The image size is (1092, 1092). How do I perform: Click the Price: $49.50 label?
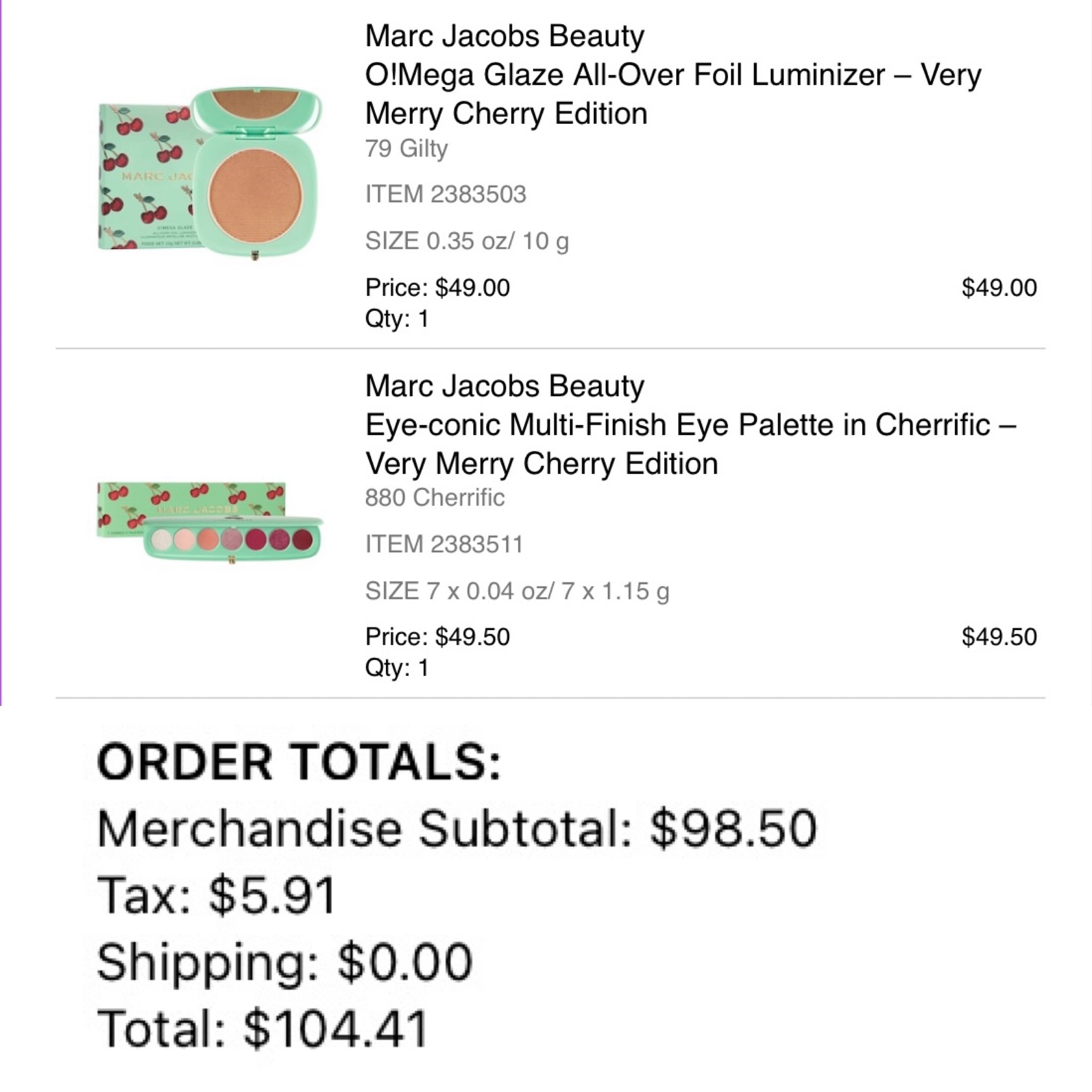437,637
